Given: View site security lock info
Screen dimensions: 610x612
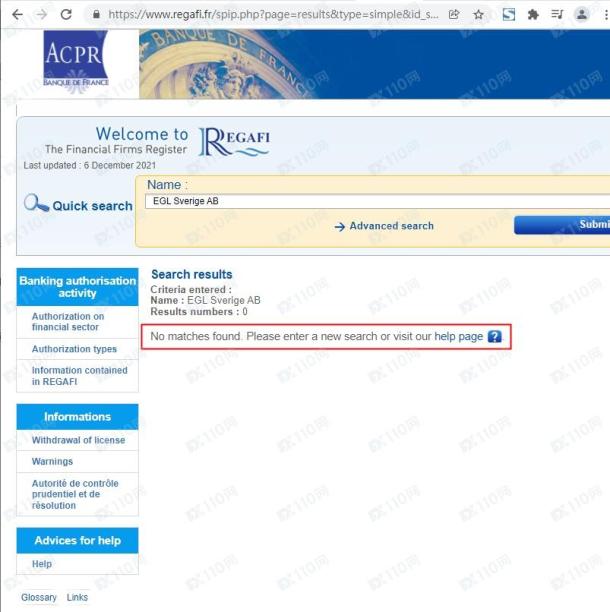Looking at the screenshot, I should (96, 15).
